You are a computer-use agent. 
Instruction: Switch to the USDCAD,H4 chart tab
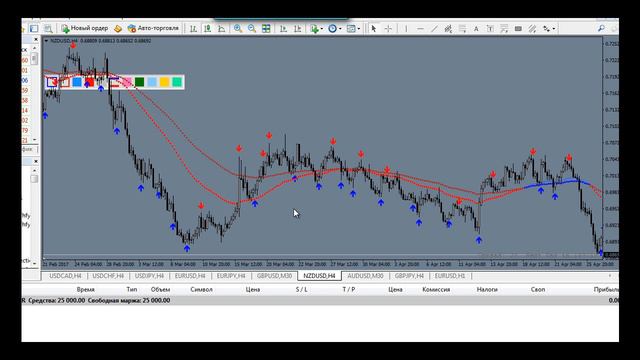pyautogui.click(x=65, y=276)
